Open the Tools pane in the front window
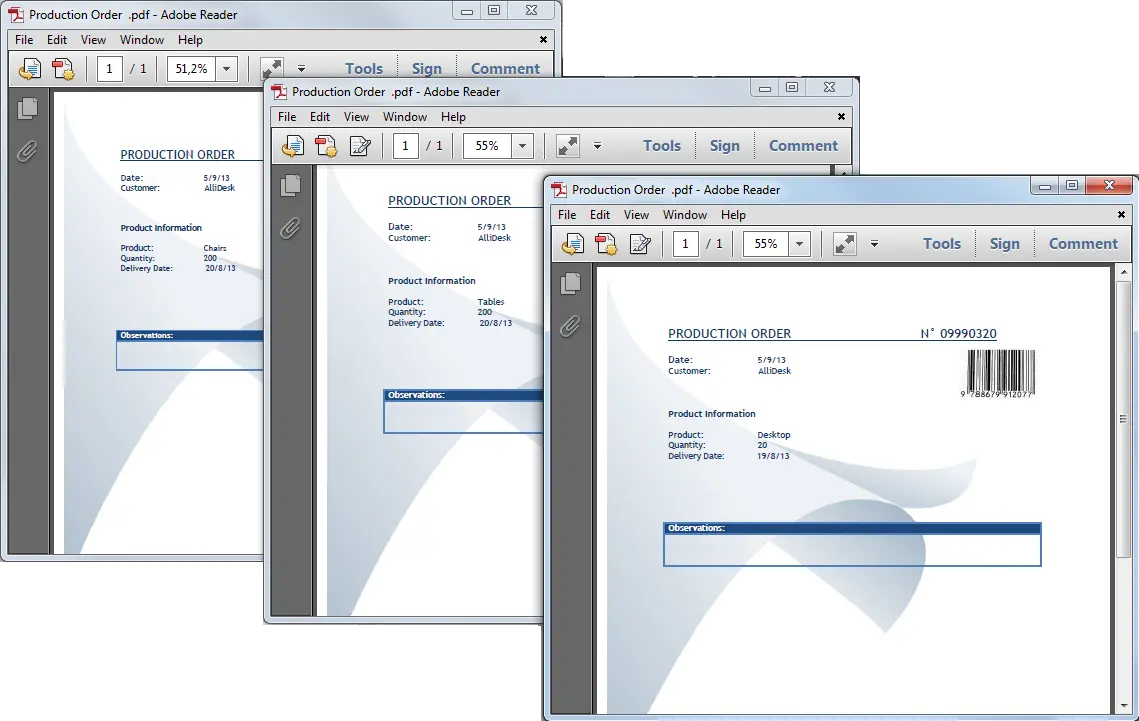The height and width of the screenshot is (721, 1139). tap(942, 244)
